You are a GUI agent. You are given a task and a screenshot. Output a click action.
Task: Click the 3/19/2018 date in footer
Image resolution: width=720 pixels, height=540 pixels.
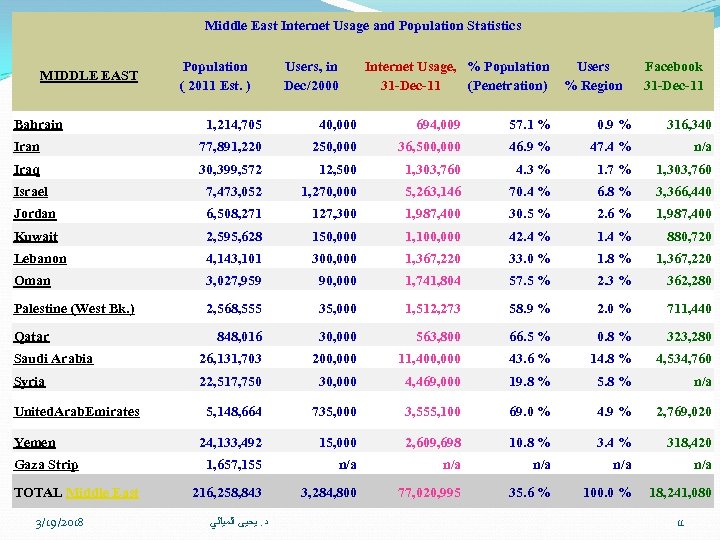(x=59, y=522)
